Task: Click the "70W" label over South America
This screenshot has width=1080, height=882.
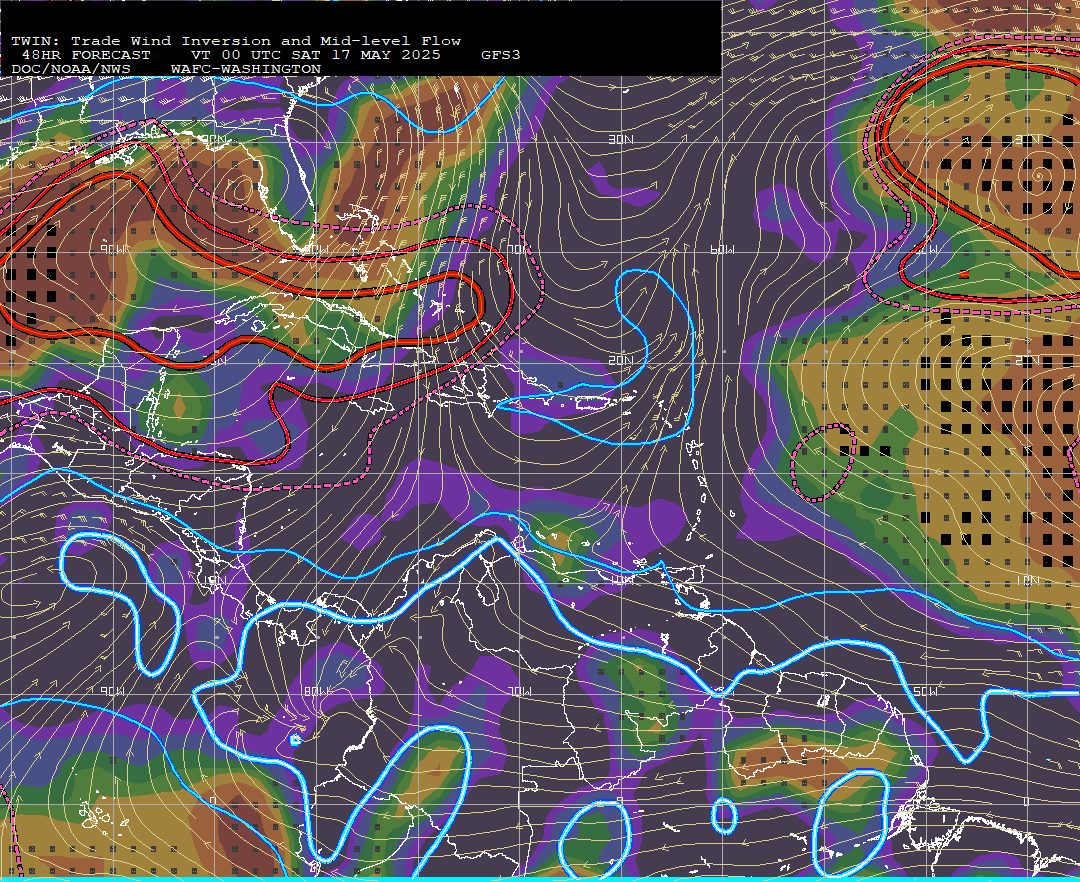Action: click(519, 691)
